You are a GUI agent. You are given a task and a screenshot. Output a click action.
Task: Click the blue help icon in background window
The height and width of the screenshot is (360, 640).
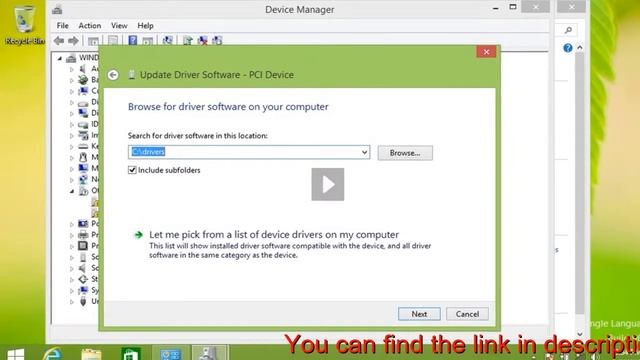coord(567,48)
